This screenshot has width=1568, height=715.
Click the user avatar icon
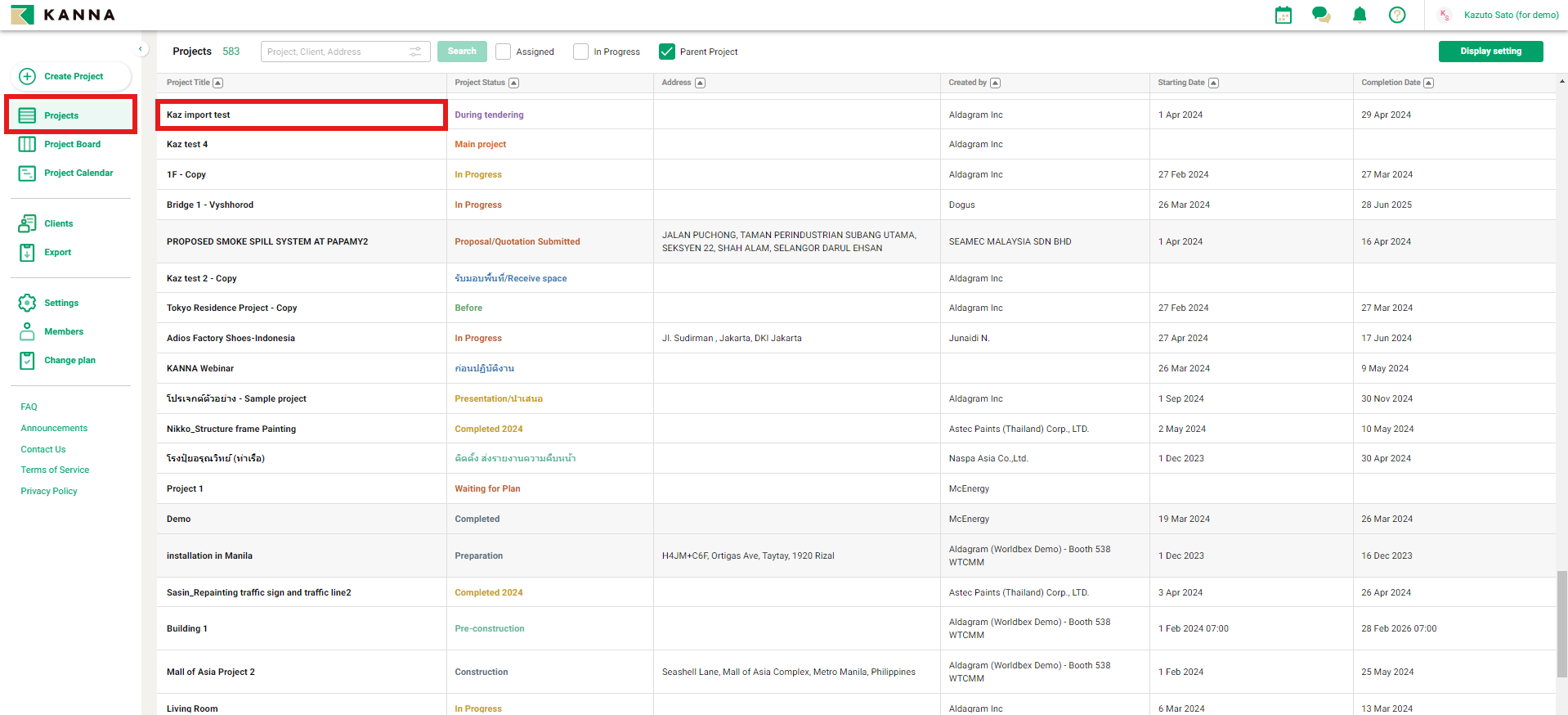click(x=1445, y=15)
